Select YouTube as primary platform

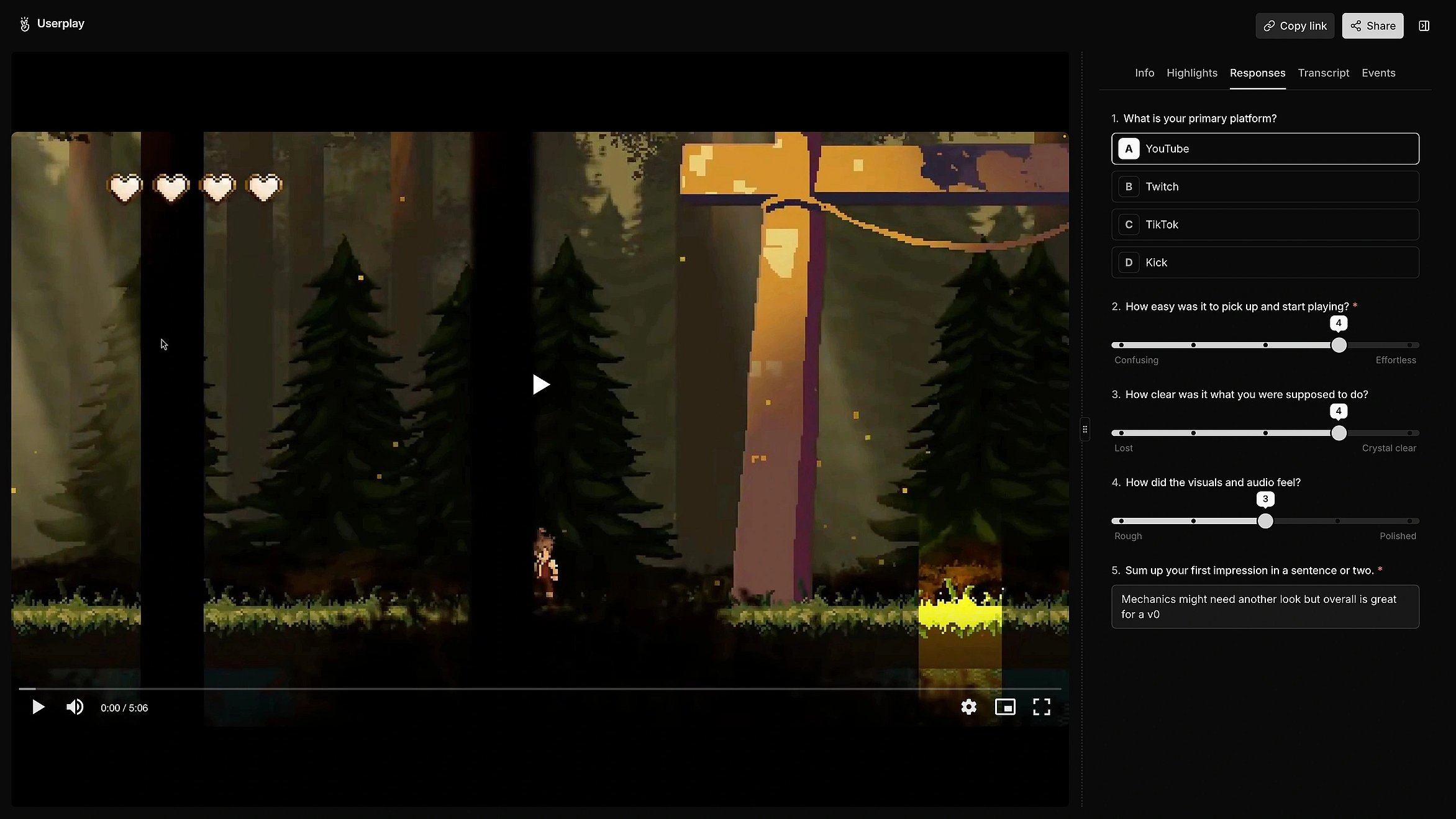[1265, 149]
